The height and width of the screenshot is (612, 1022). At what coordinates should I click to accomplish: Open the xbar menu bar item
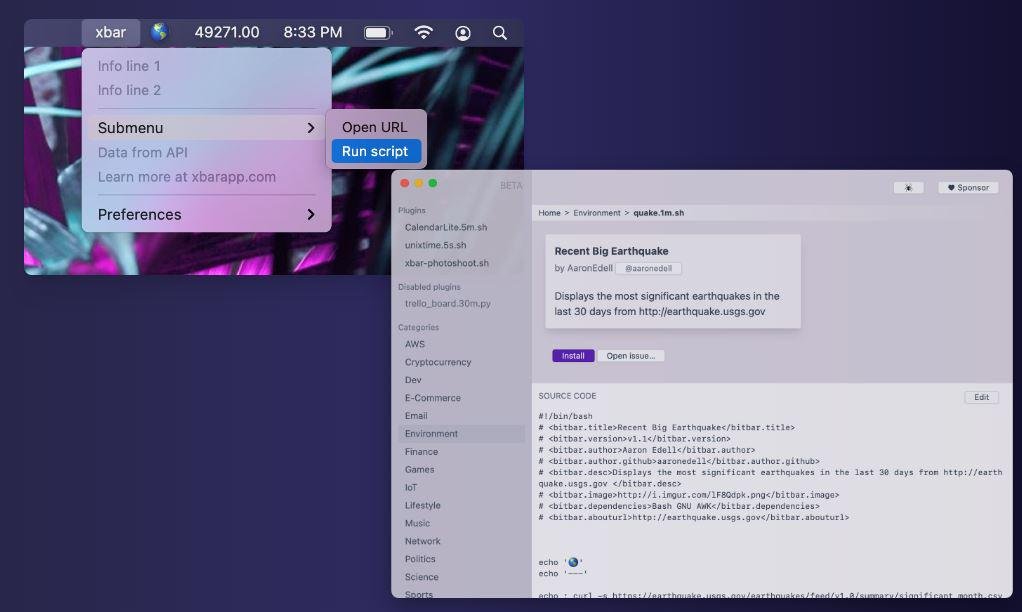click(x=110, y=33)
